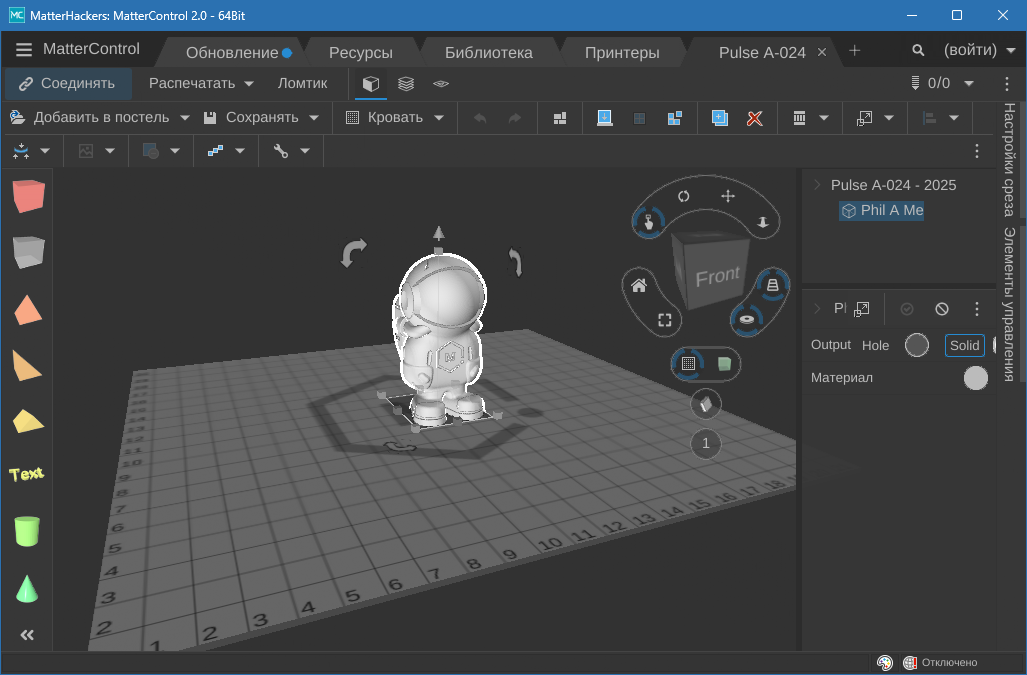Add the orange wedge primitive
This screenshot has height=675, width=1027.
28,365
